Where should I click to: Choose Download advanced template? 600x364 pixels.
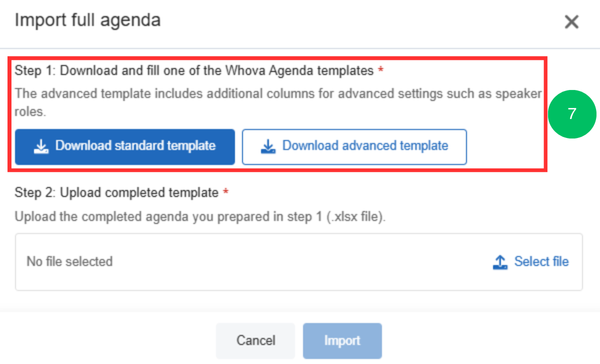click(x=354, y=147)
